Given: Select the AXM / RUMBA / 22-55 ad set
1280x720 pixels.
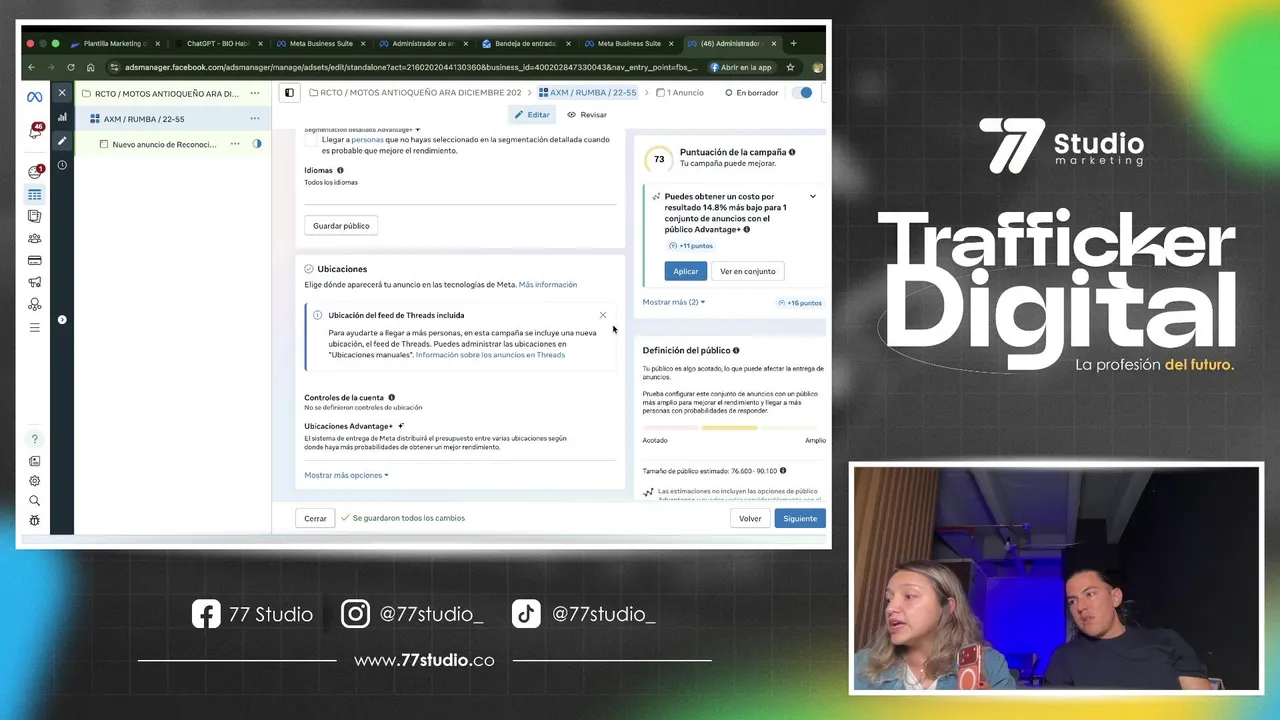Looking at the screenshot, I should 144,119.
